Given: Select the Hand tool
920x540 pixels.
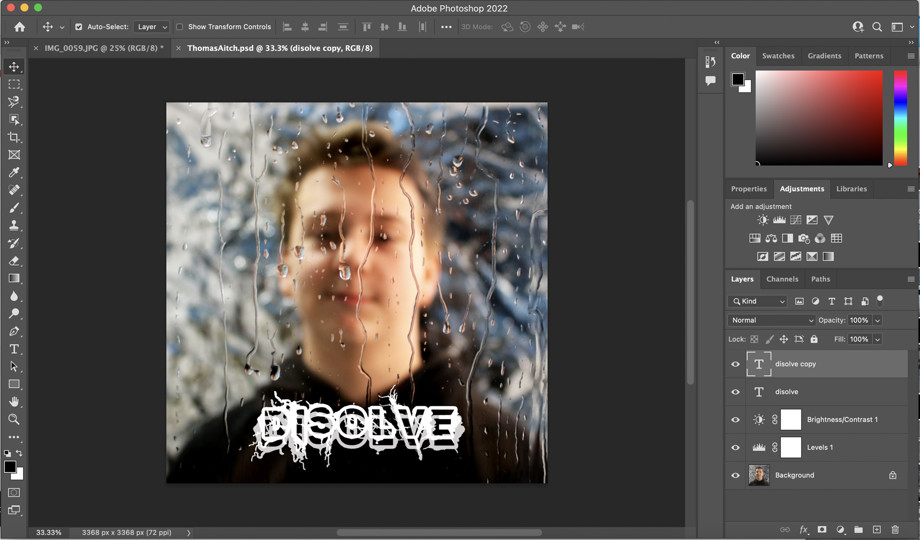Looking at the screenshot, I should 14,402.
